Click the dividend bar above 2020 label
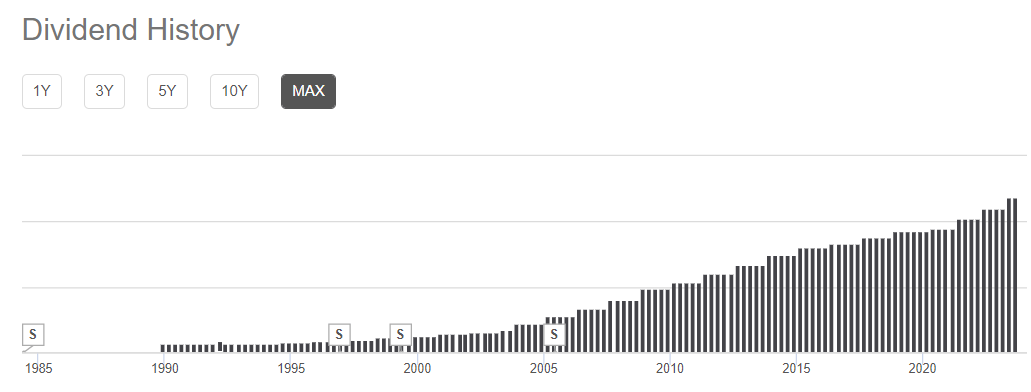1031x392 pixels. [x=921, y=293]
